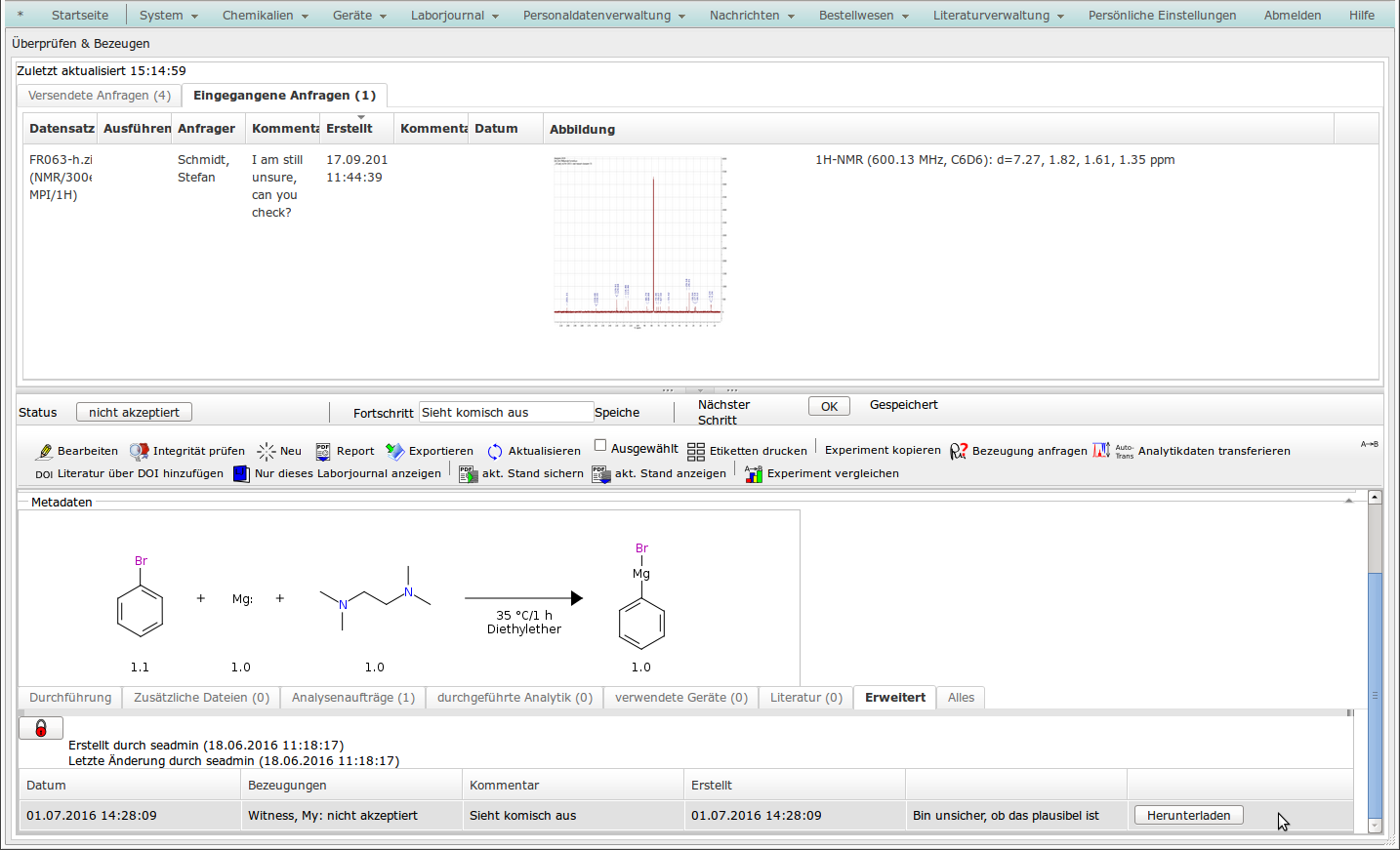Toggle the Ausgewählt checkbox
The image size is (1400, 850).
coord(600,446)
